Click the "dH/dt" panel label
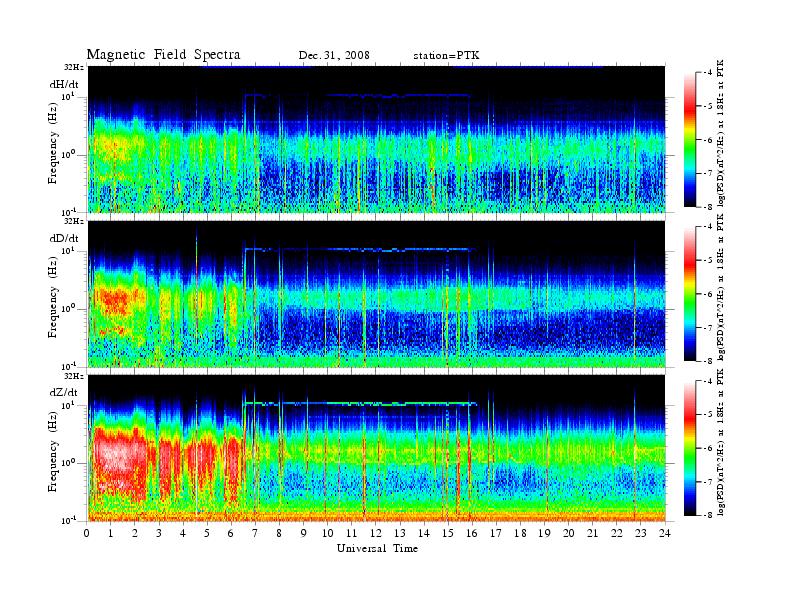Viewport: 792px width, 612px height. pyautogui.click(x=64, y=84)
